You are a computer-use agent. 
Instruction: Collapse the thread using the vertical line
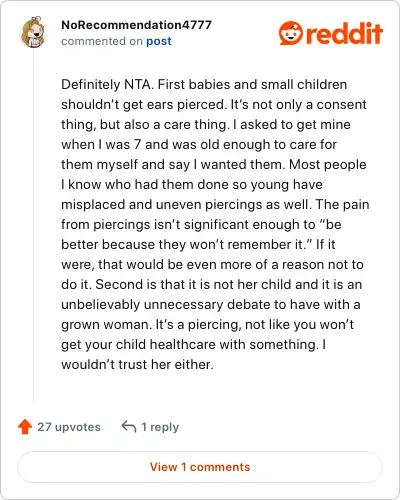33,227
